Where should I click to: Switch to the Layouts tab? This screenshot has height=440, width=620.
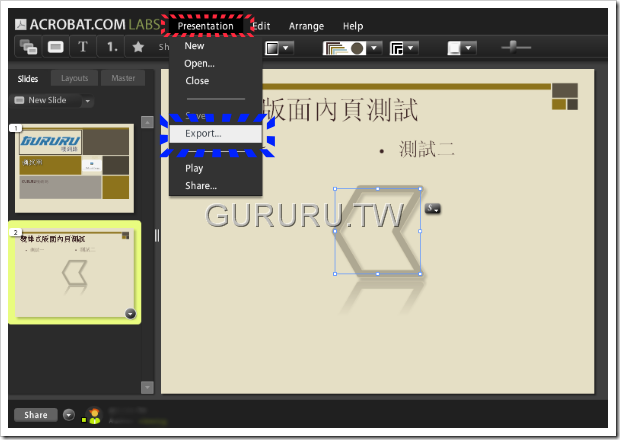(74, 78)
